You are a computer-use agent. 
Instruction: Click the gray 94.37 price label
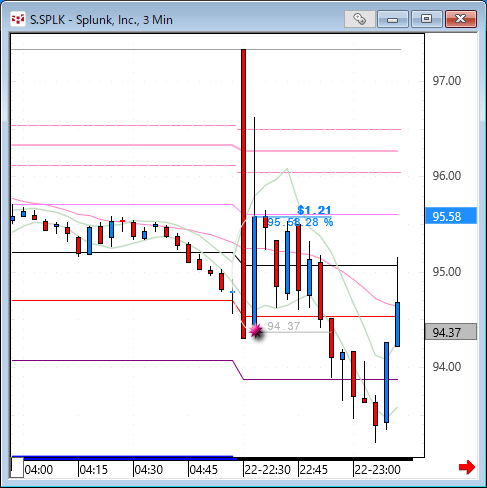tap(451, 332)
